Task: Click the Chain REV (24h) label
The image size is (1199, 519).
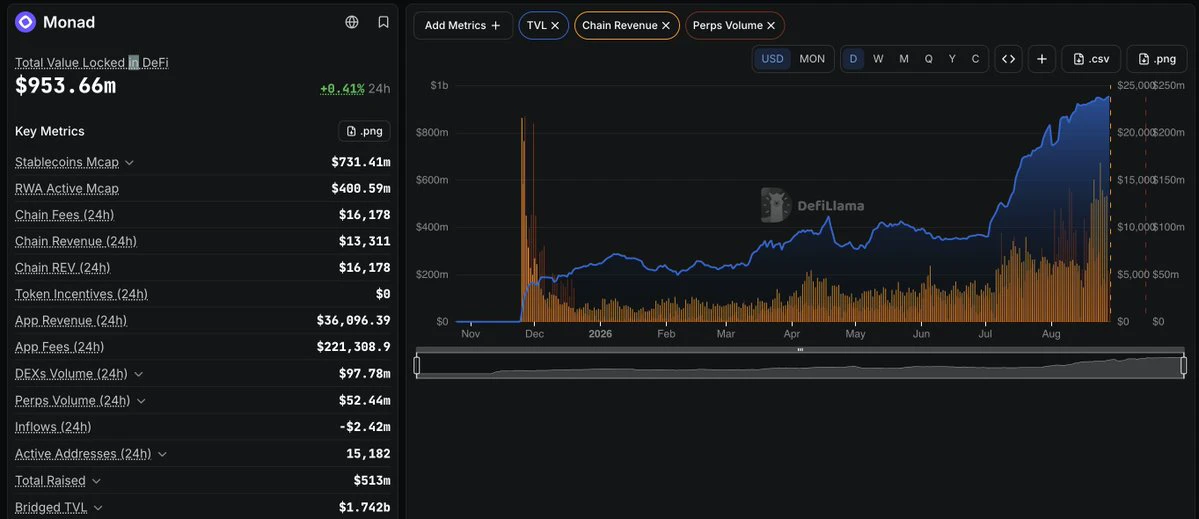Action: (x=63, y=268)
